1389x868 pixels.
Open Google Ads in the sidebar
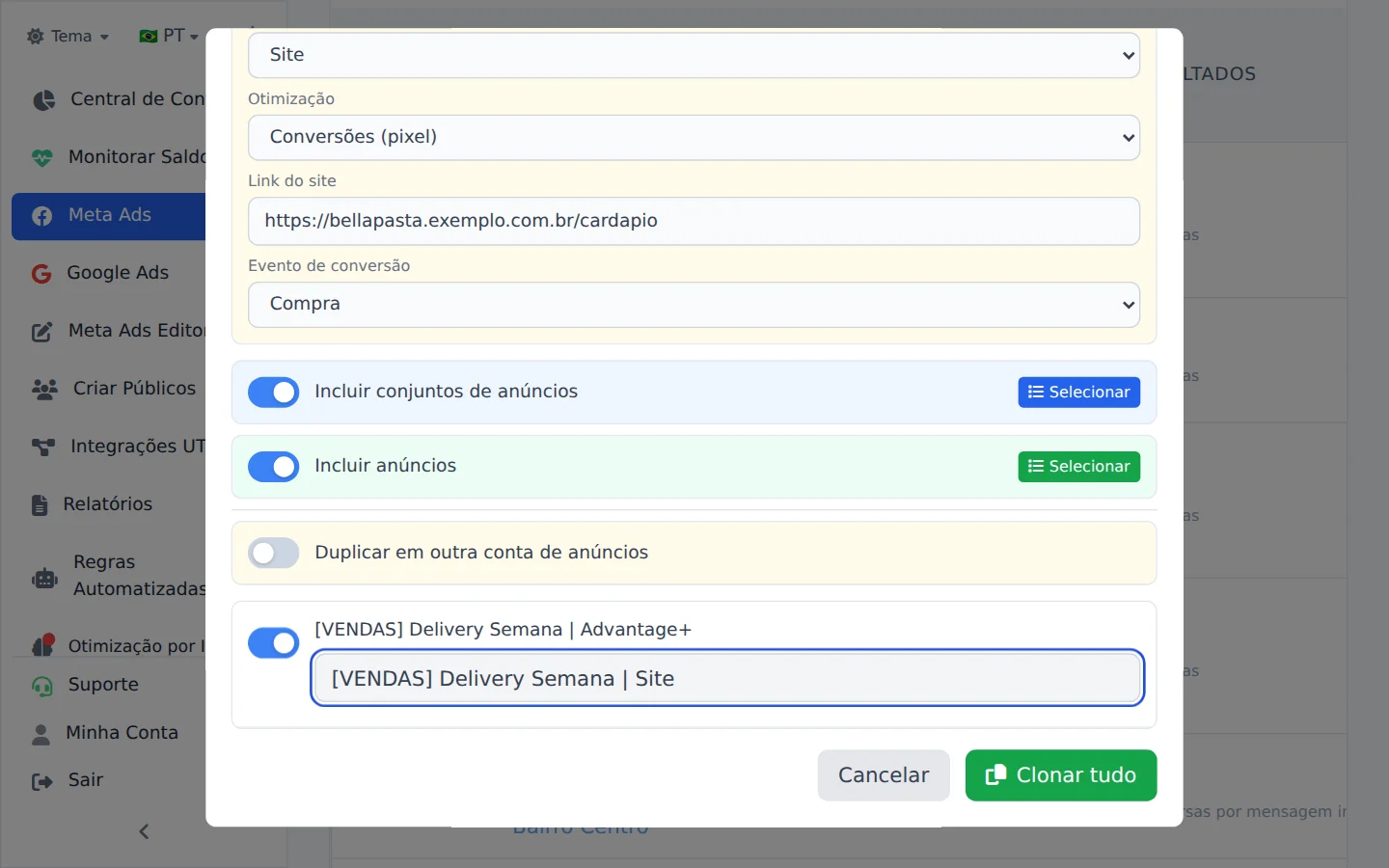118,273
